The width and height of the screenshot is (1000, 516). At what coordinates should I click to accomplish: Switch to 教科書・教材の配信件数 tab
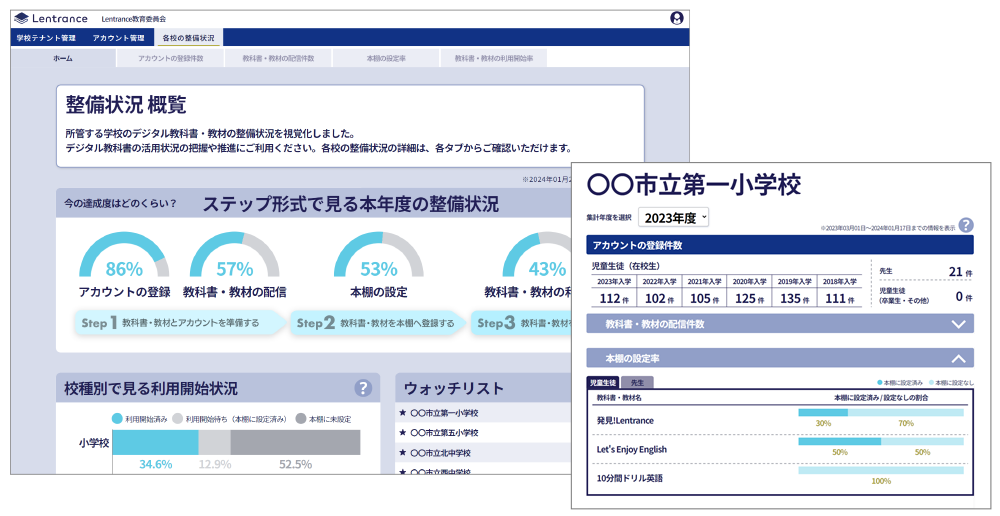pyautogui.click(x=278, y=58)
